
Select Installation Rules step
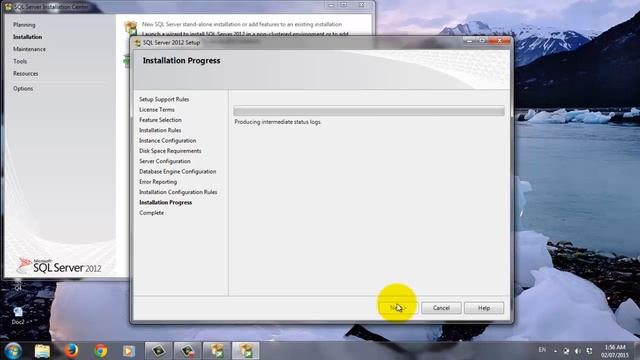click(160, 130)
